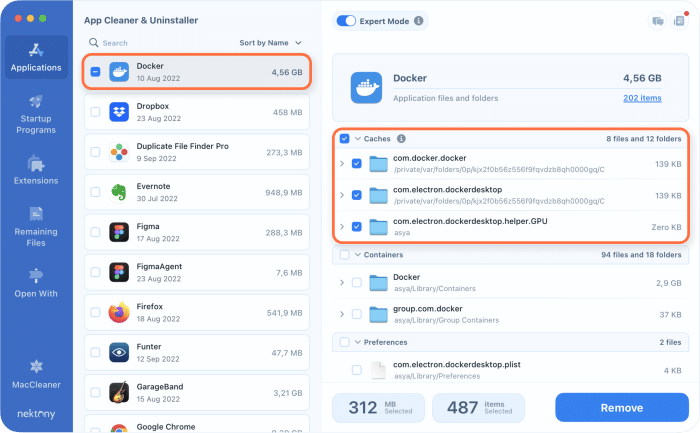Expand the group.com.docker folder
This screenshot has height=433, width=700.
[342, 314]
